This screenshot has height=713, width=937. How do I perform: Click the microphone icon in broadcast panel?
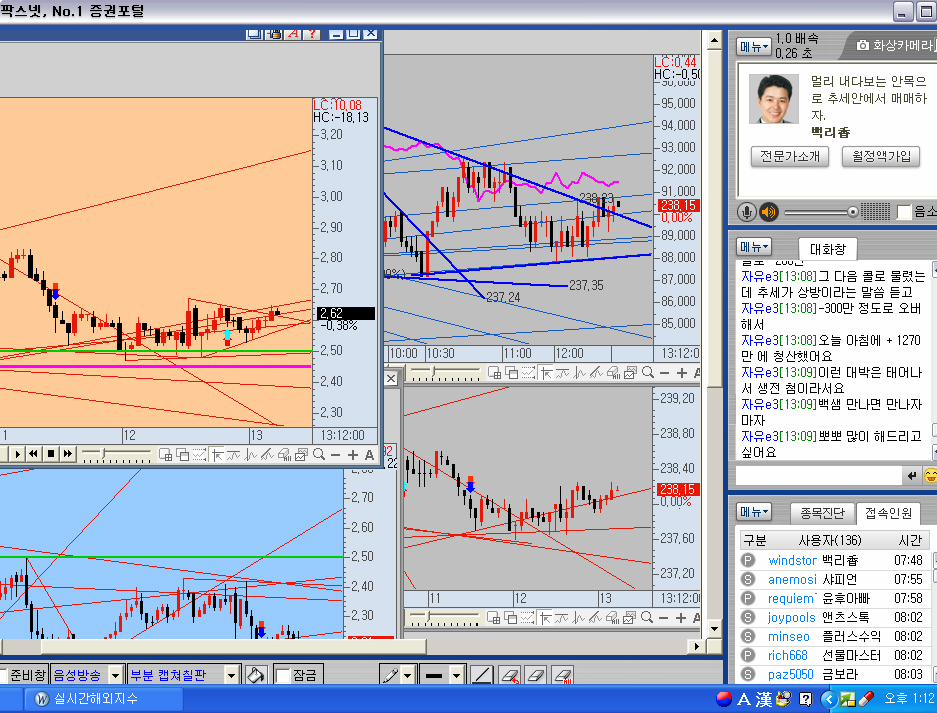pos(746,212)
